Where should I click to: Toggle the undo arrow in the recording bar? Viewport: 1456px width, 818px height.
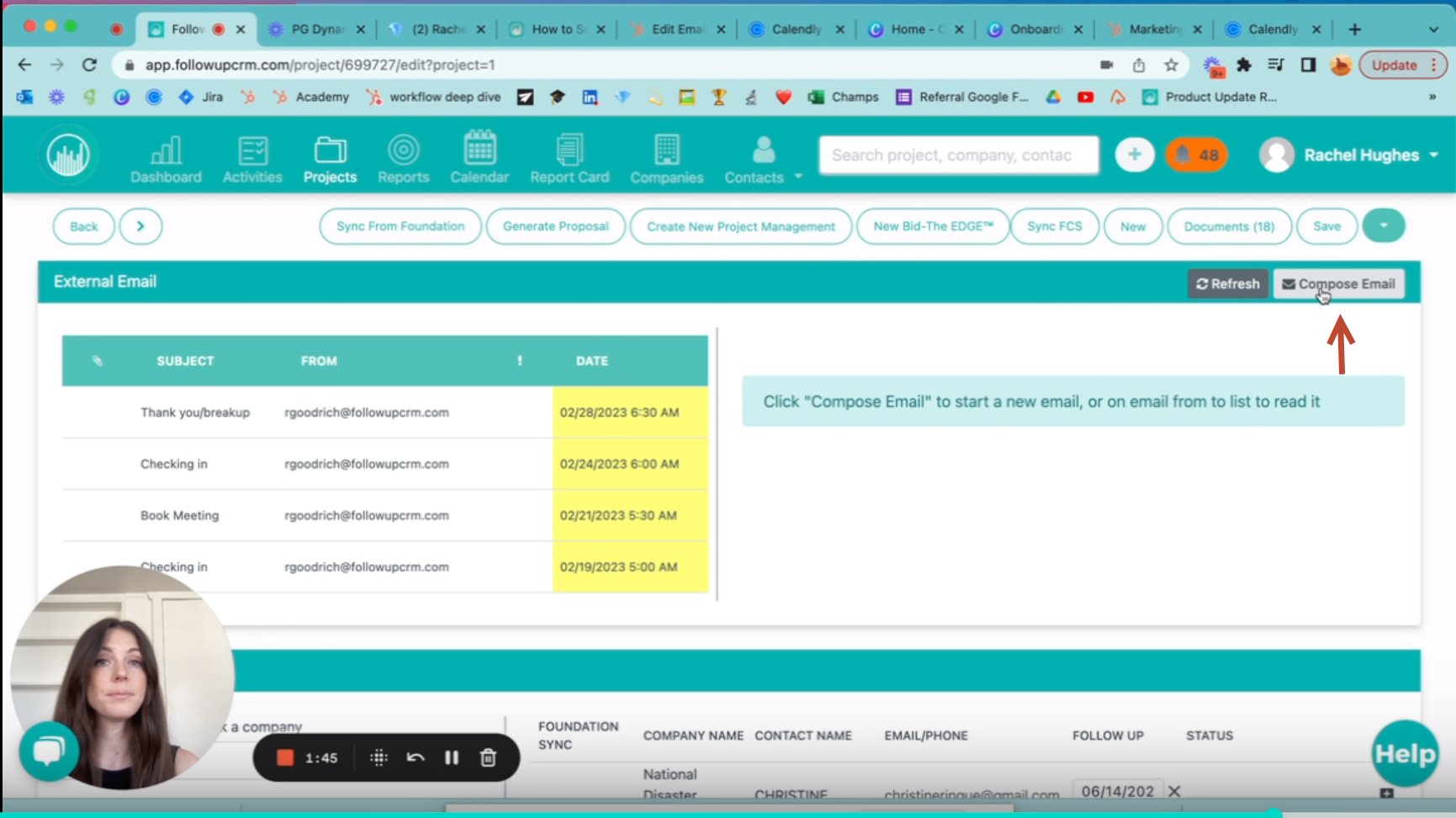tap(415, 757)
